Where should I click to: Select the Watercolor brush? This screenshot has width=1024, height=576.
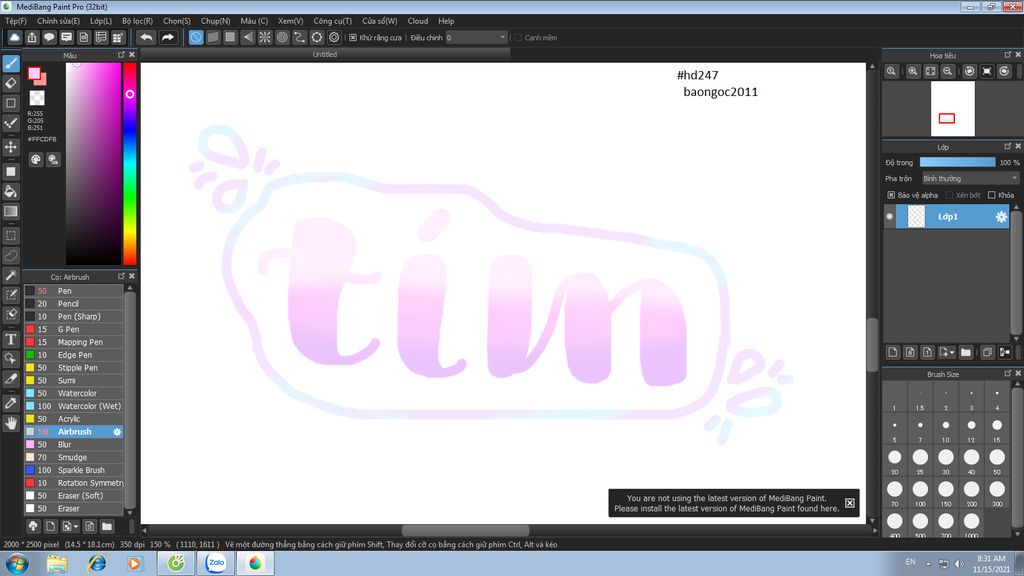click(x=74, y=393)
